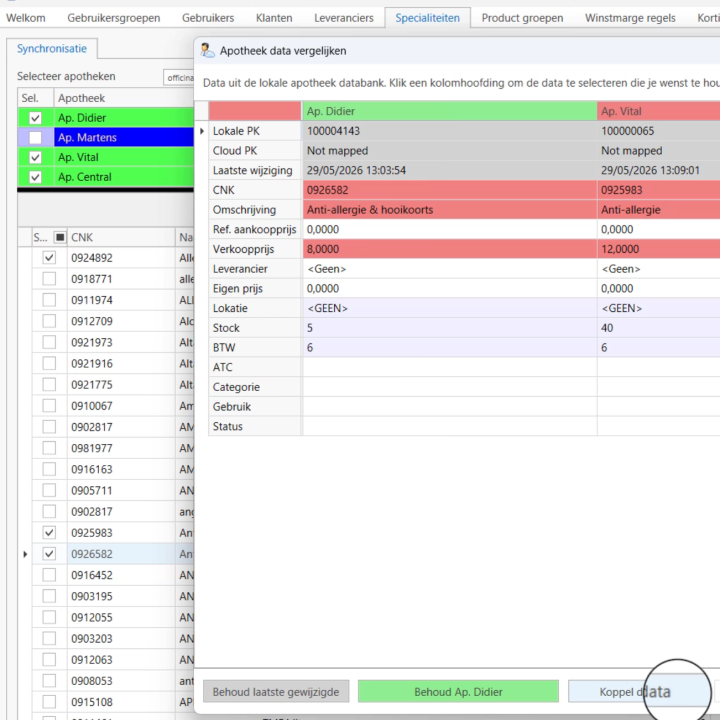Click Lokatie <GEEN> cell under Ap. Didier

450,308
